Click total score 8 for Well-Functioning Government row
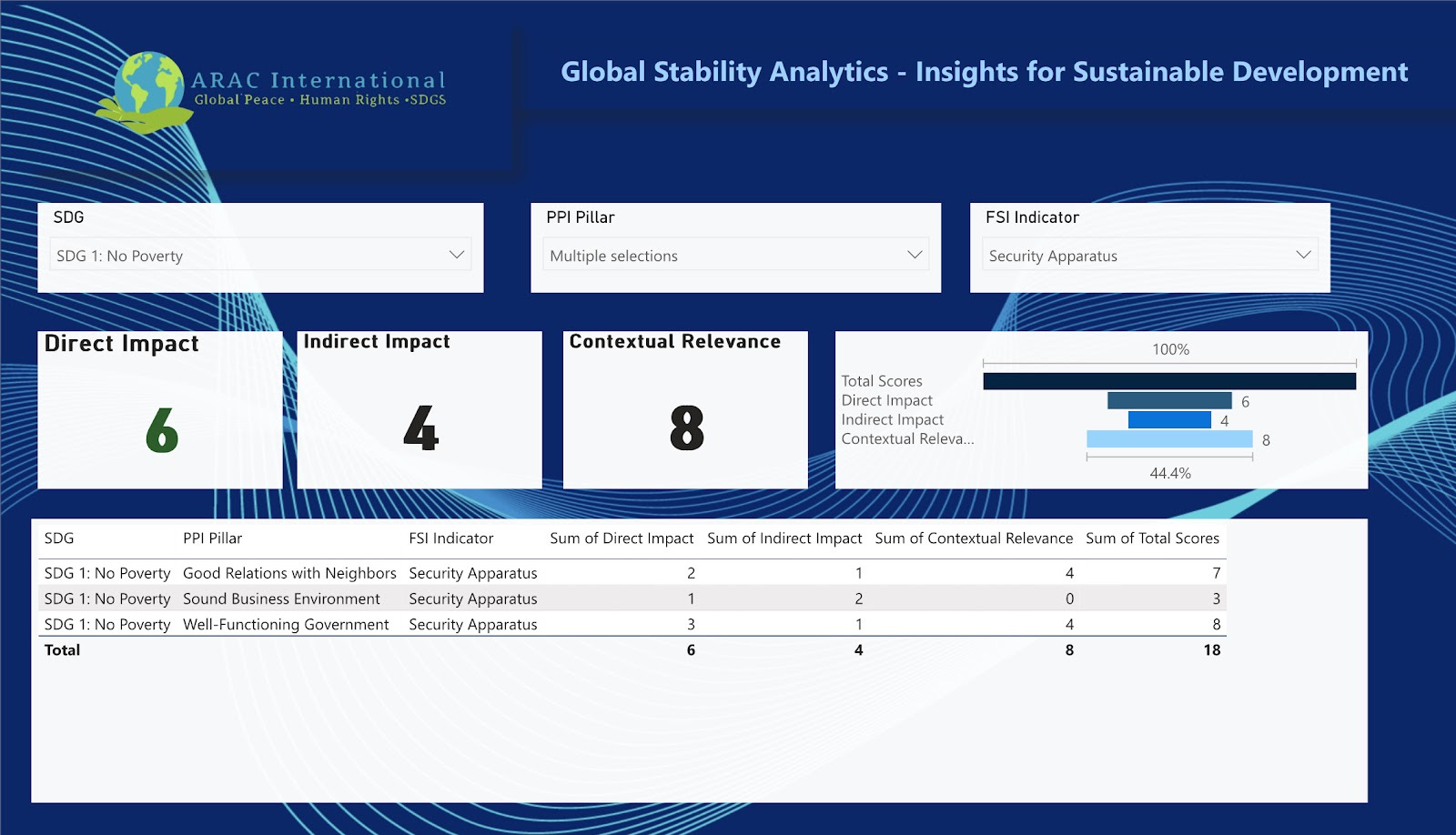1456x835 pixels. [x=1216, y=624]
